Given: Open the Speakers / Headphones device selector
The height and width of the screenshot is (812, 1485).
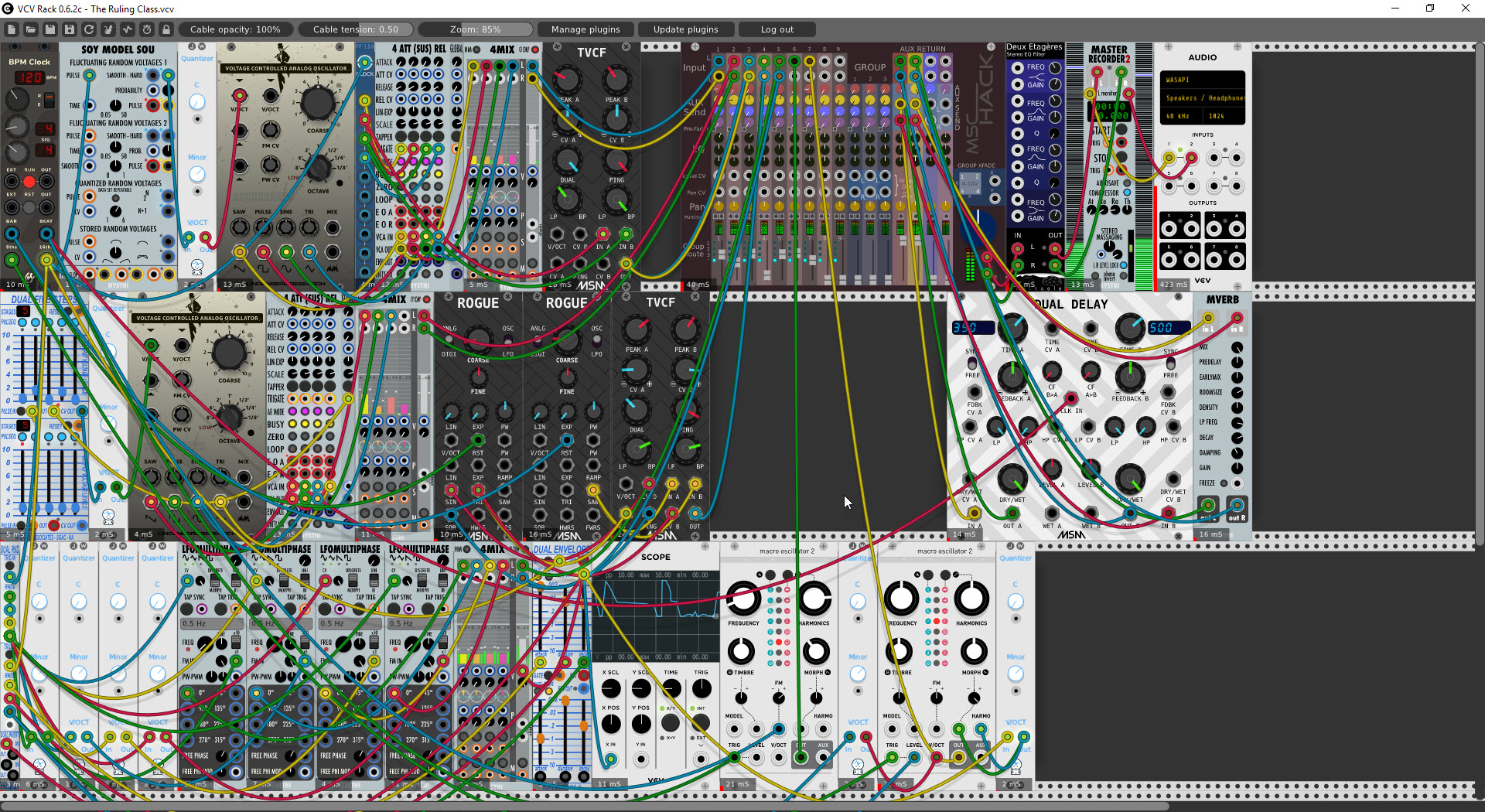Looking at the screenshot, I should tap(1202, 98).
